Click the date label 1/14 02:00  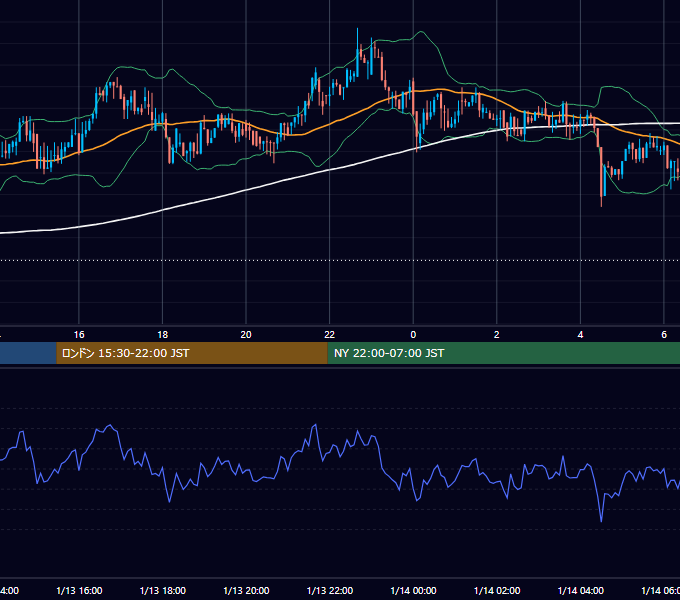coord(497,590)
